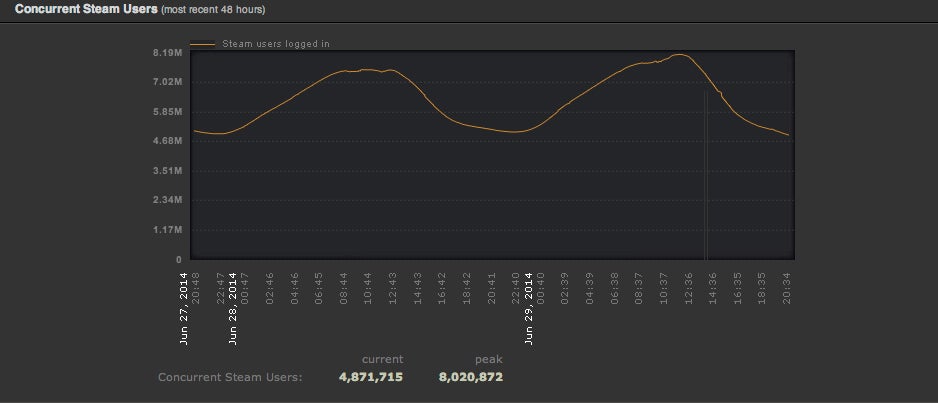Click the Jun 29, 2014 date label

coord(529,307)
